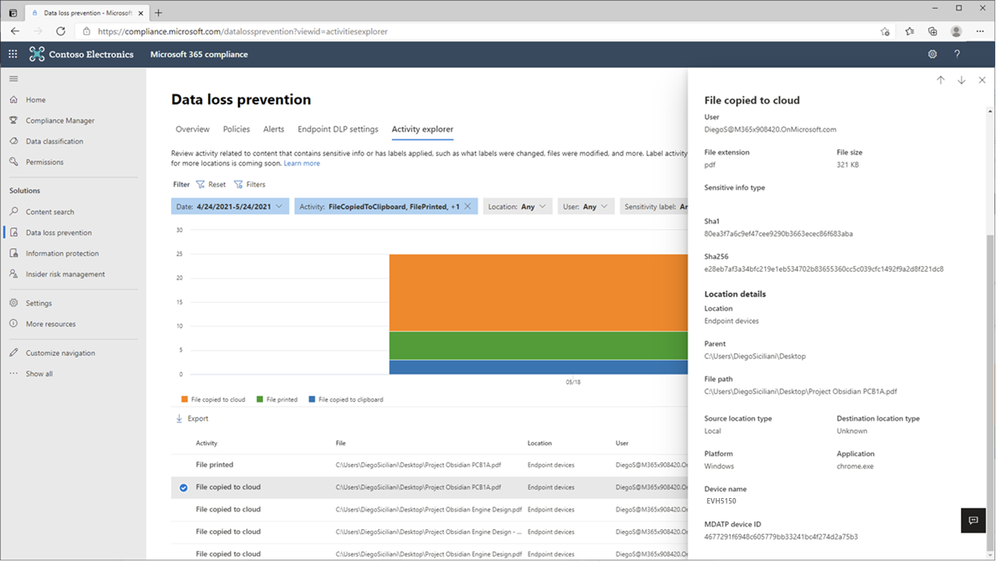Click the settings gear in header
999x562 pixels.
[x=932, y=54]
